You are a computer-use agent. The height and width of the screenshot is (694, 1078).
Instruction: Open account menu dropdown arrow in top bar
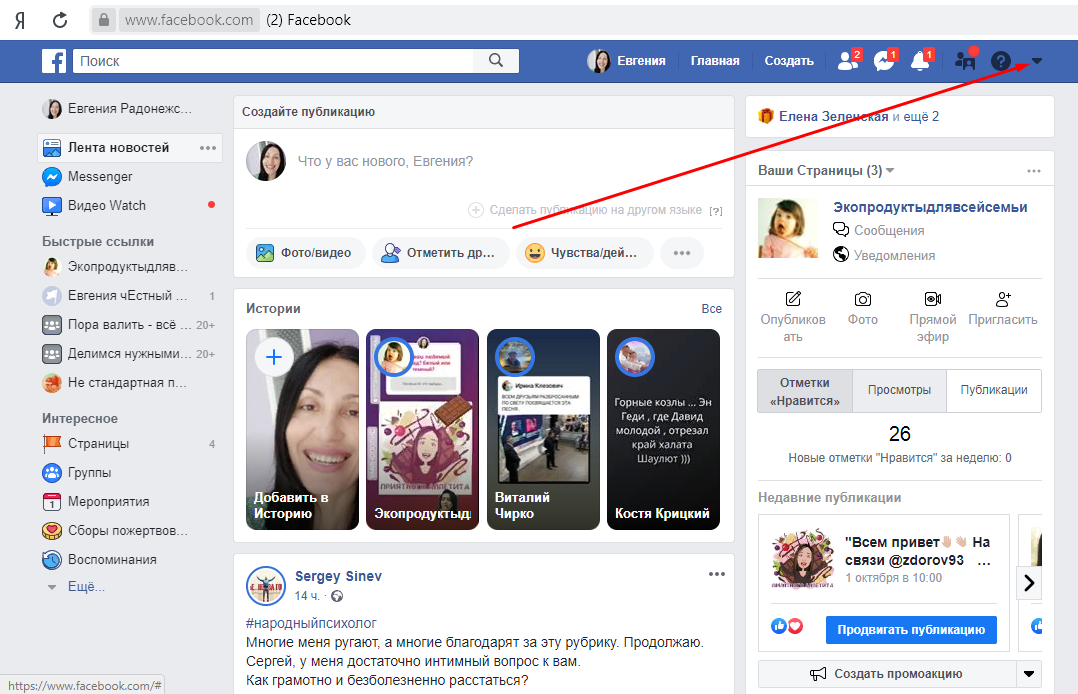tap(1037, 61)
